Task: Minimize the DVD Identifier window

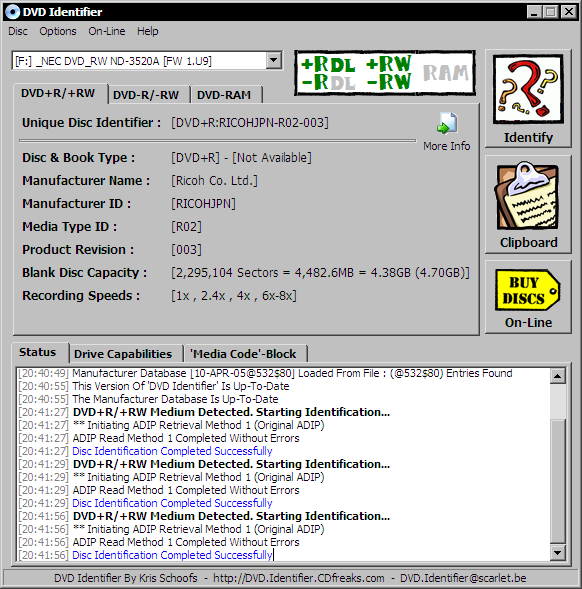Action: point(534,12)
